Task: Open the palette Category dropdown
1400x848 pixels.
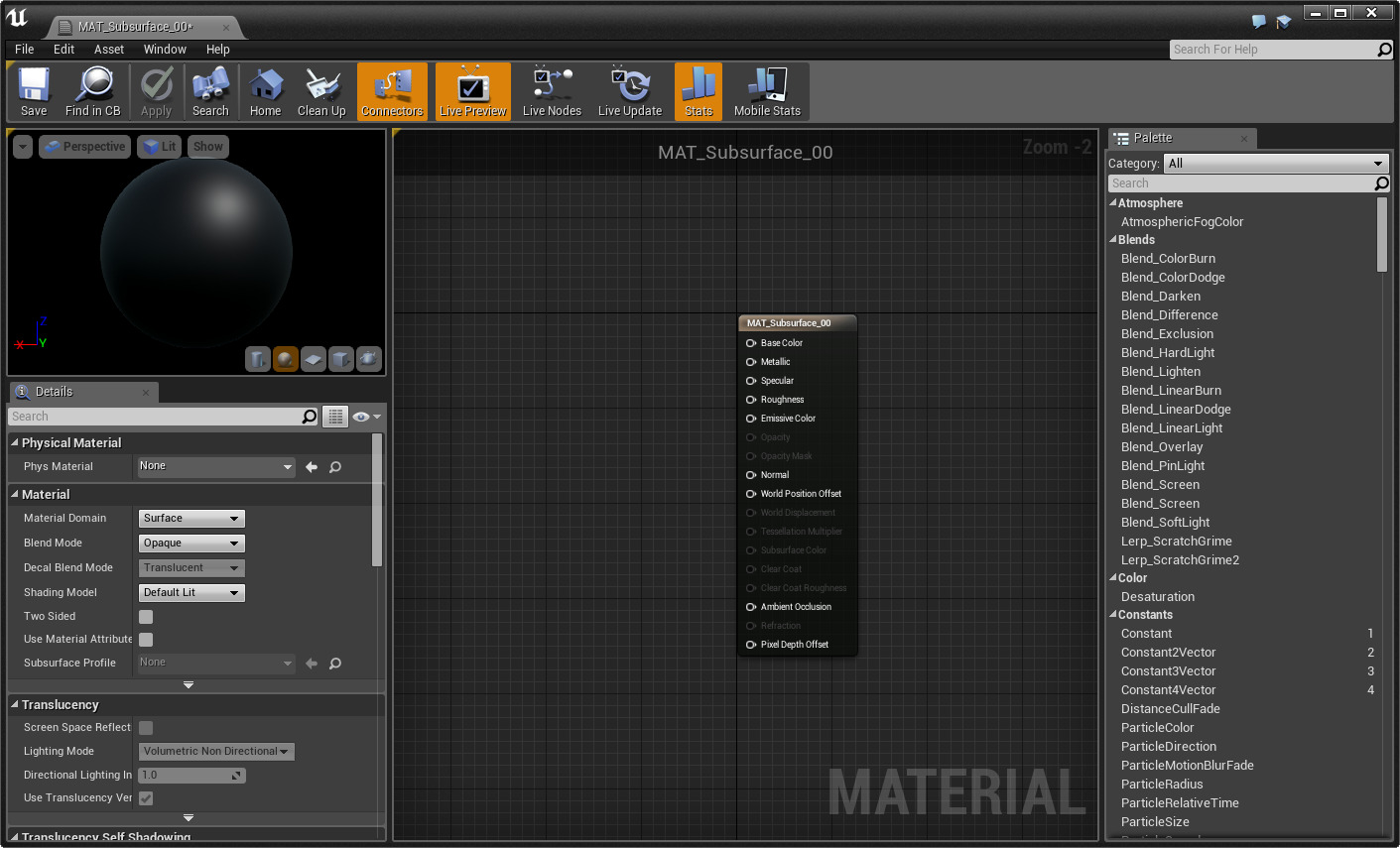Action: tap(1276, 164)
